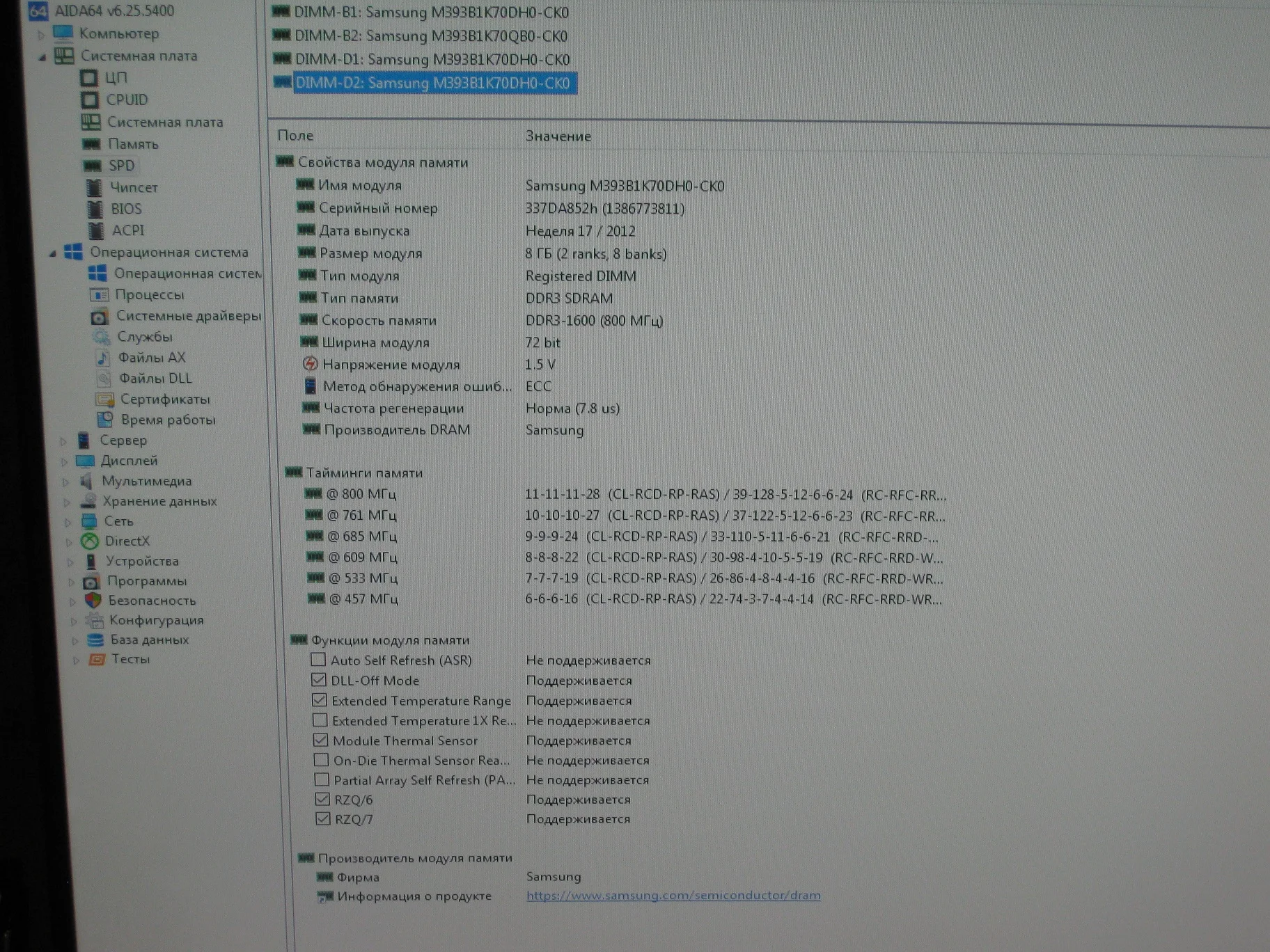
Task: Click the Сервер tower icon
Action: coord(84,440)
